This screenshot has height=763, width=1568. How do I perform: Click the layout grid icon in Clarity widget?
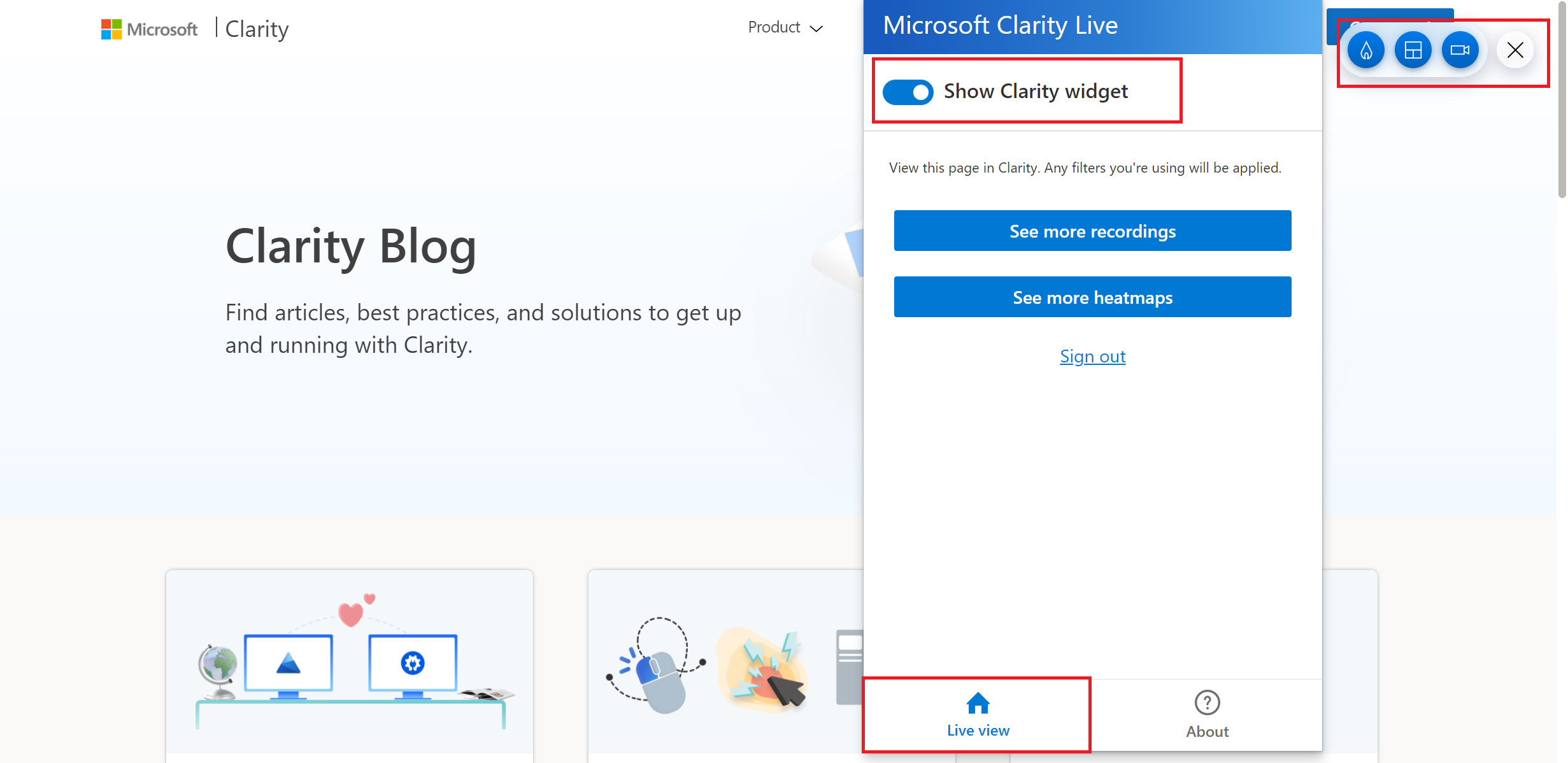point(1413,50)
